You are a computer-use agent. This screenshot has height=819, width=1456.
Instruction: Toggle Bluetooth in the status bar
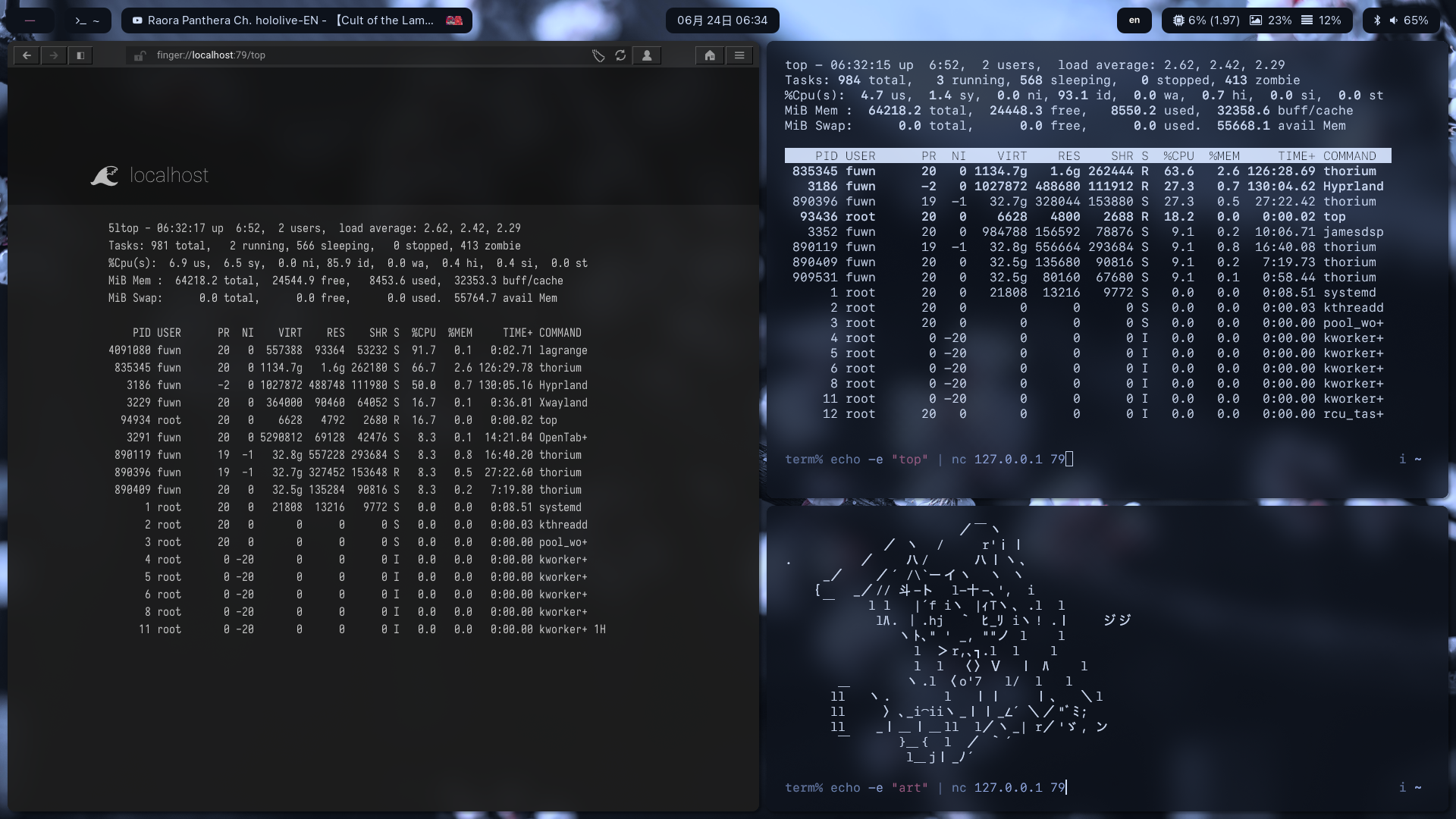click(1378, 20)
